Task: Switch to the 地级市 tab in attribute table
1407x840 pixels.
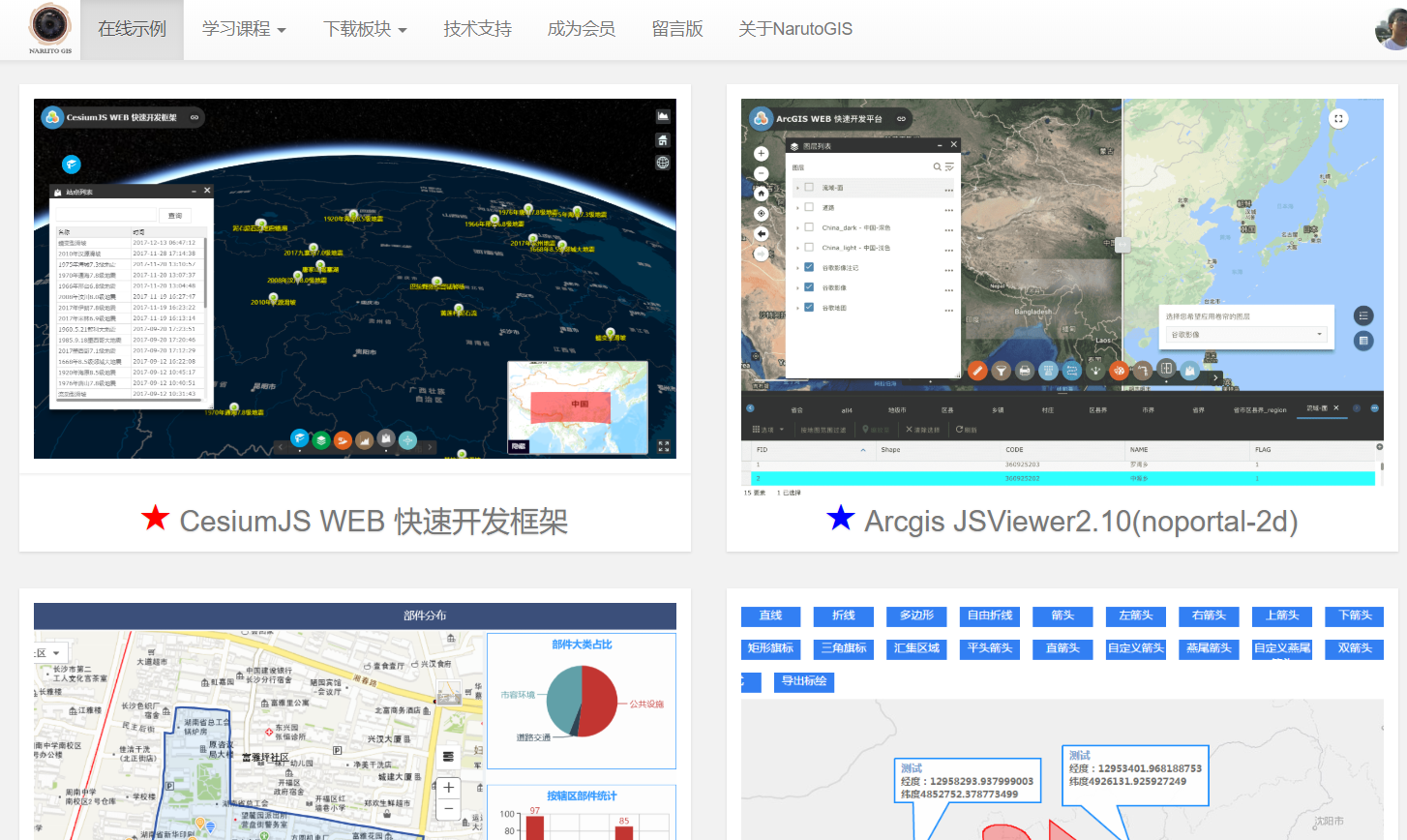Action: pyautogui.click(x=897, y=410)
